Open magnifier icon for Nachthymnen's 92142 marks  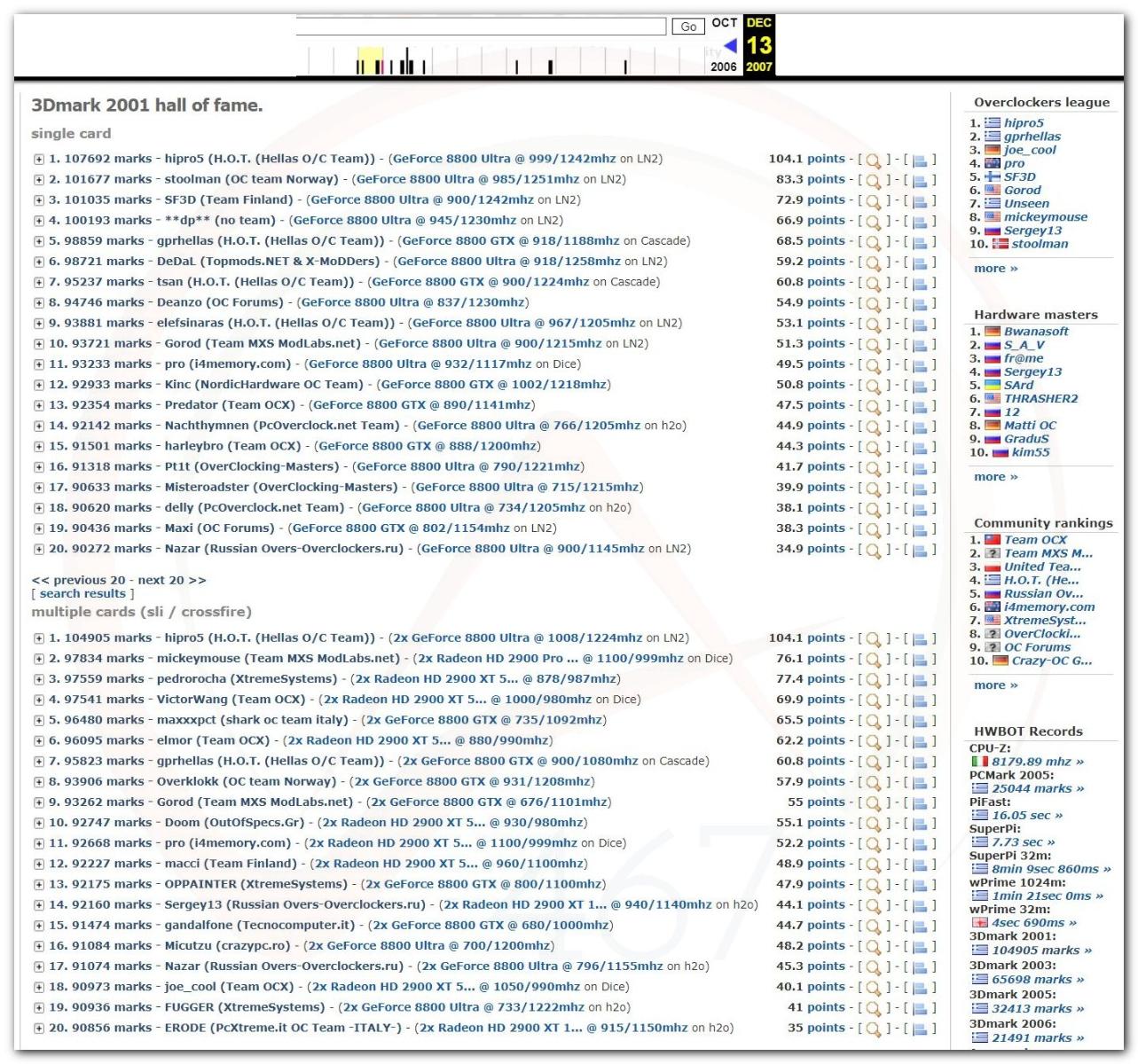(x=873, y=427)
